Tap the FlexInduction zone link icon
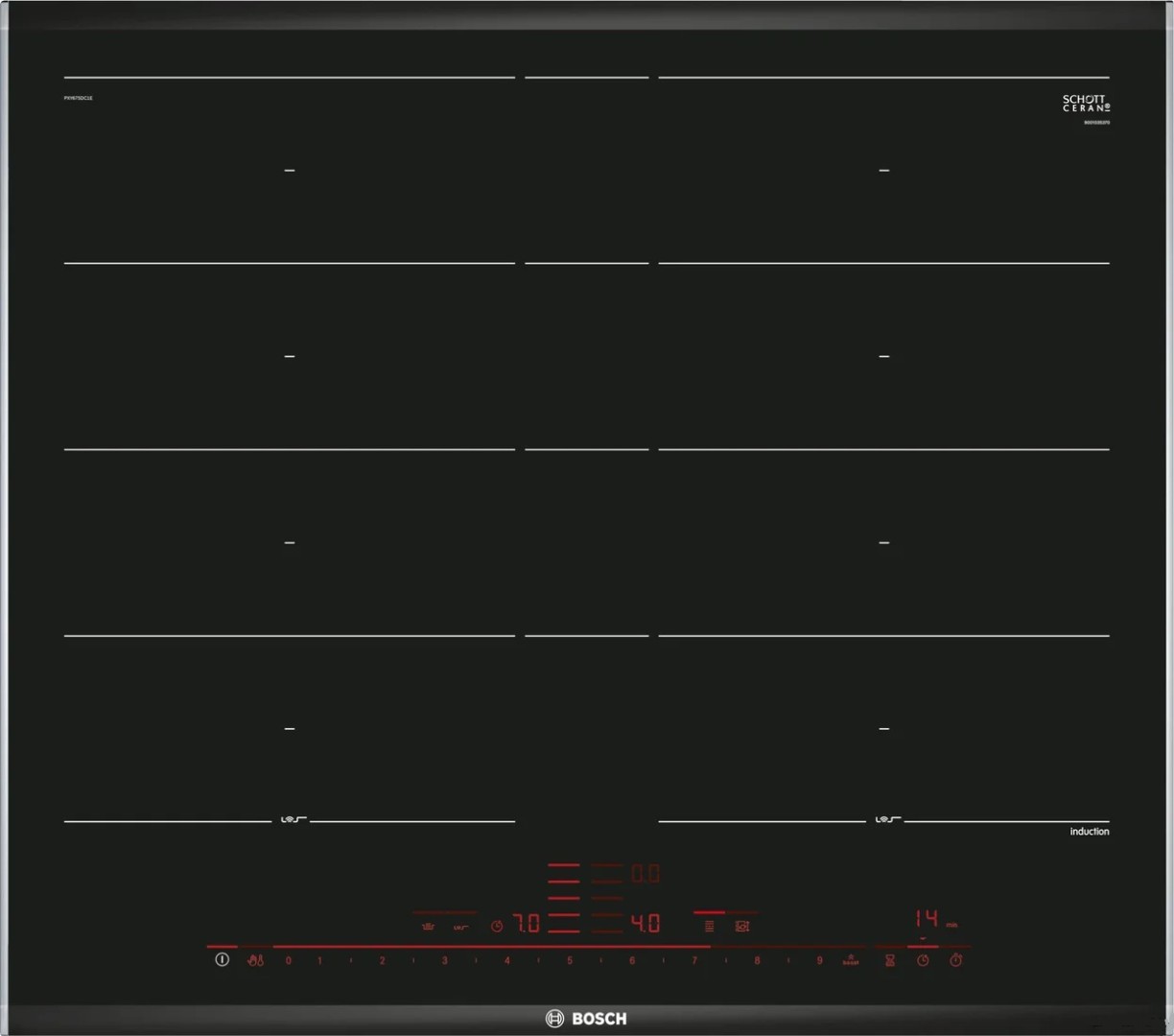Image resolution: width=1174 pixels, height=1036 pixels. pos(741,926)
